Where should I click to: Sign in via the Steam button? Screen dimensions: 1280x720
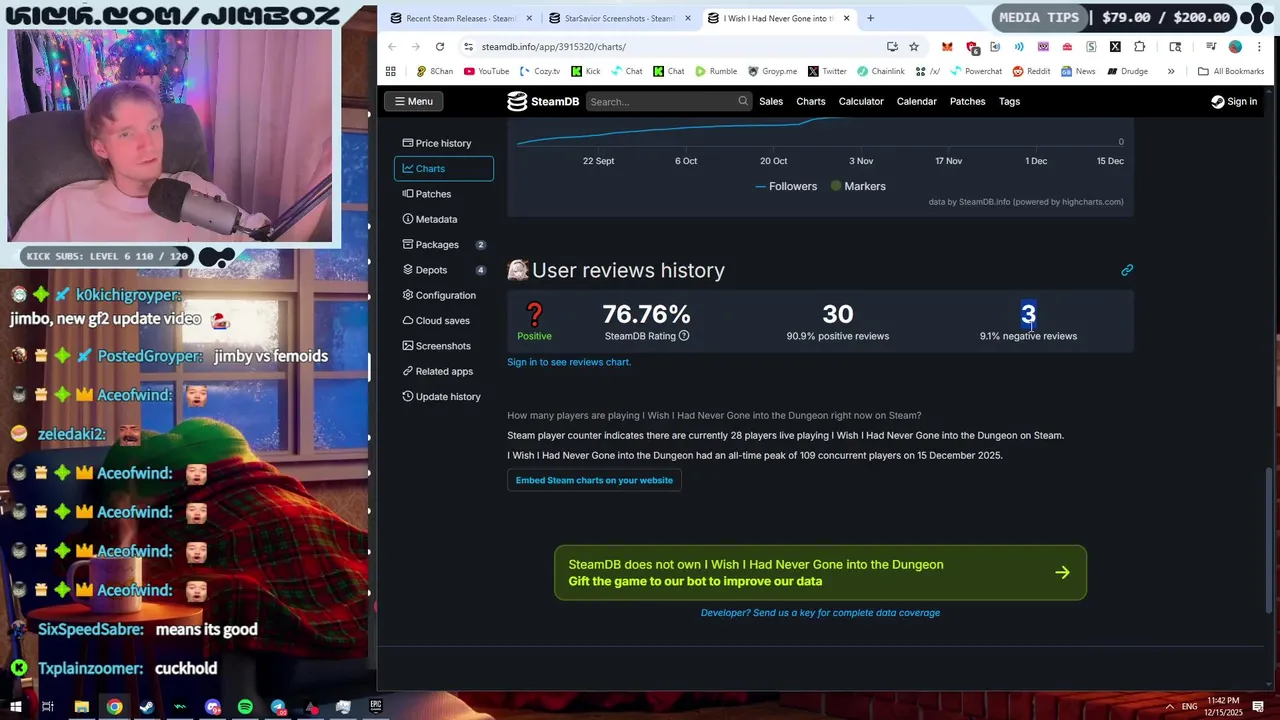[x=1234, y=101]
